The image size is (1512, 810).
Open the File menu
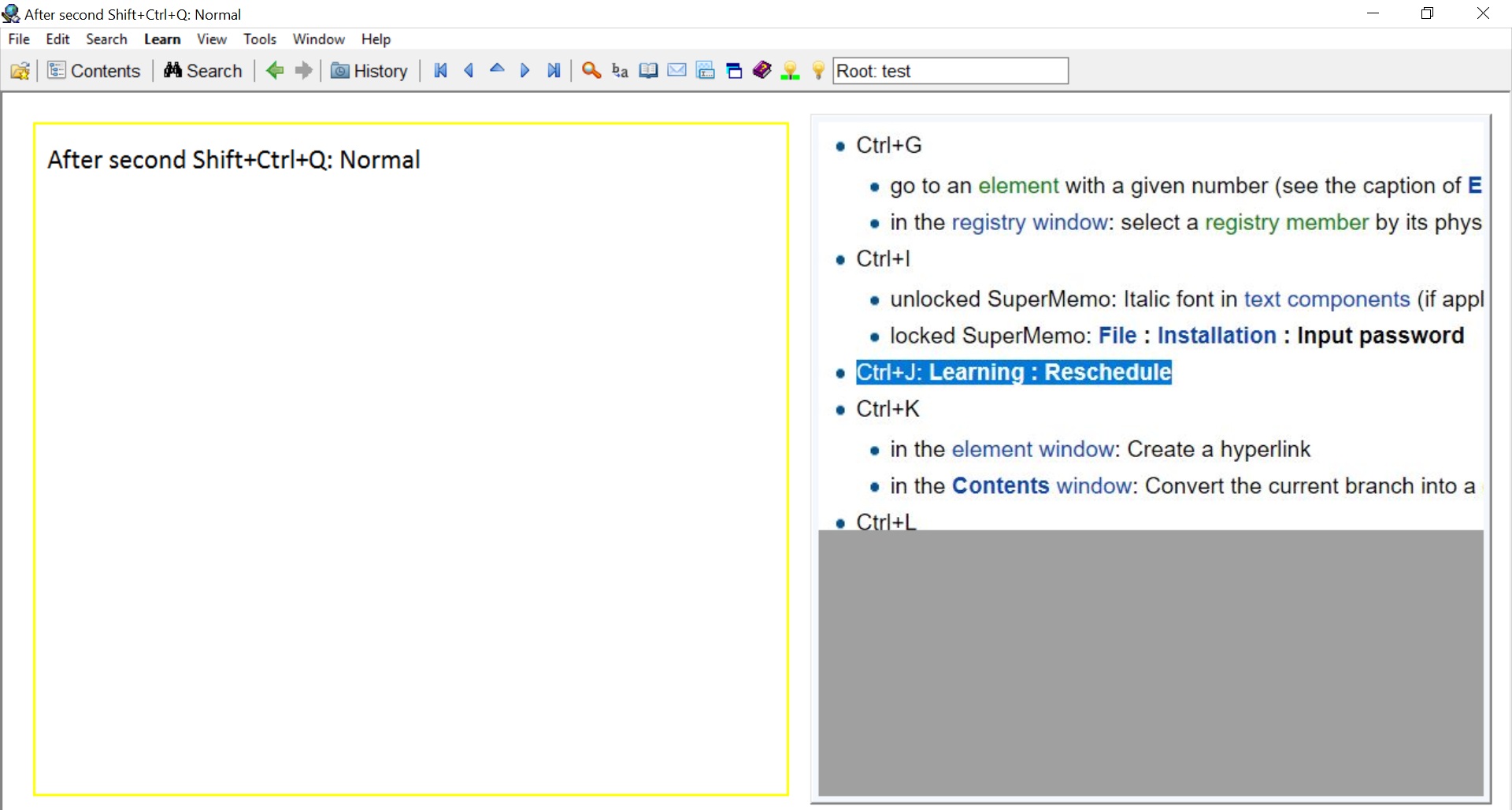click(x=19, y=39)
